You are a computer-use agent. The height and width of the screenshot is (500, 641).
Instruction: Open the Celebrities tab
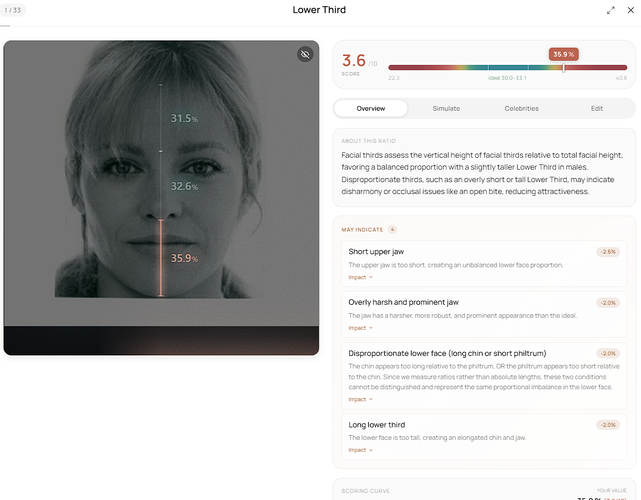(521, 108)
